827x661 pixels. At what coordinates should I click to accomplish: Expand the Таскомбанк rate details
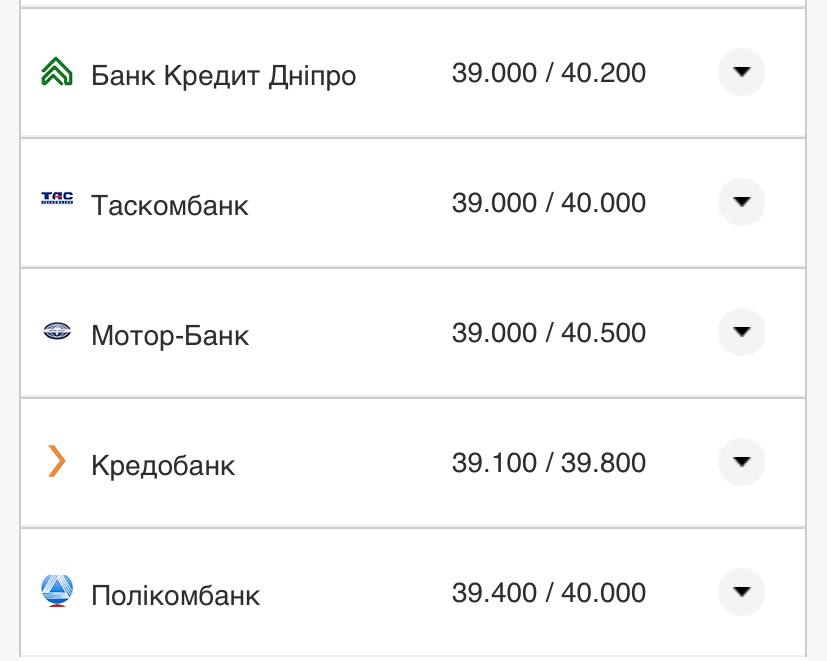(x=741, y=202)
